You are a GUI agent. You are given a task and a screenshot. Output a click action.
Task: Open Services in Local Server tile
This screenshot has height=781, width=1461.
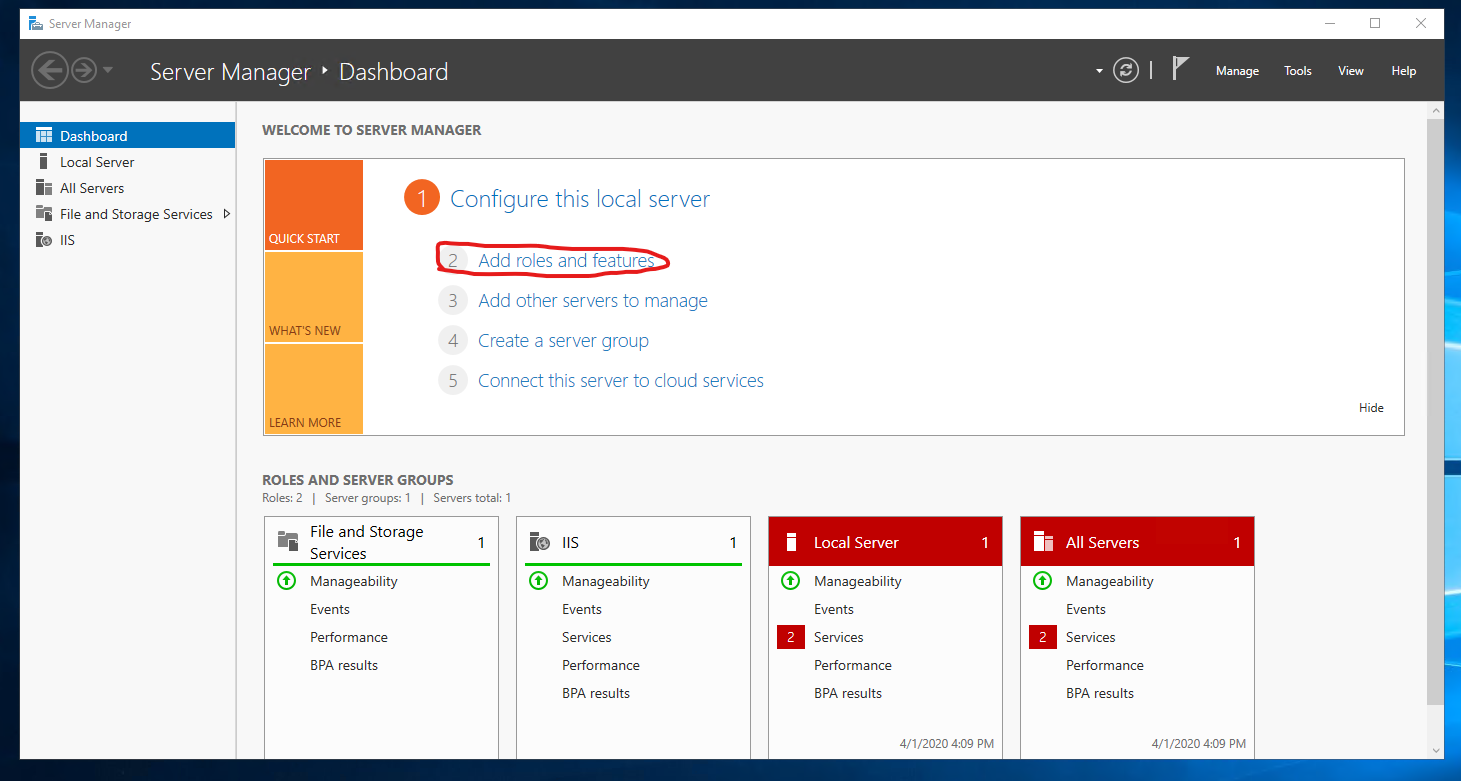(x=839, y=637)
